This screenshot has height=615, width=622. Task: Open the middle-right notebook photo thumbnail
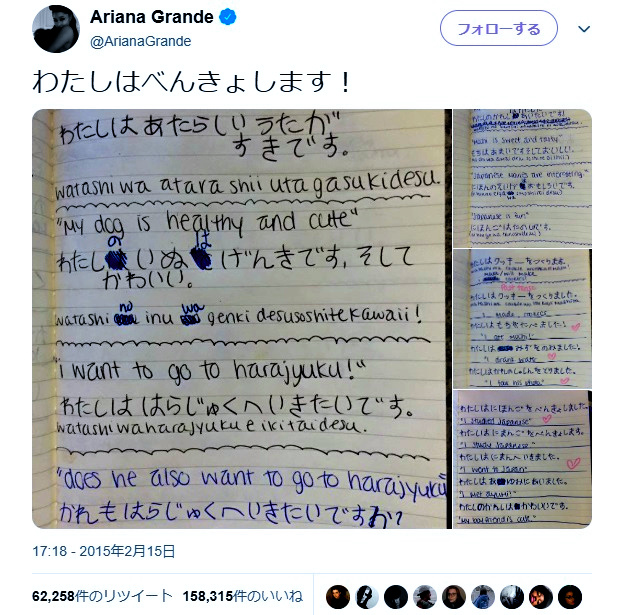[x=522, y=319]
